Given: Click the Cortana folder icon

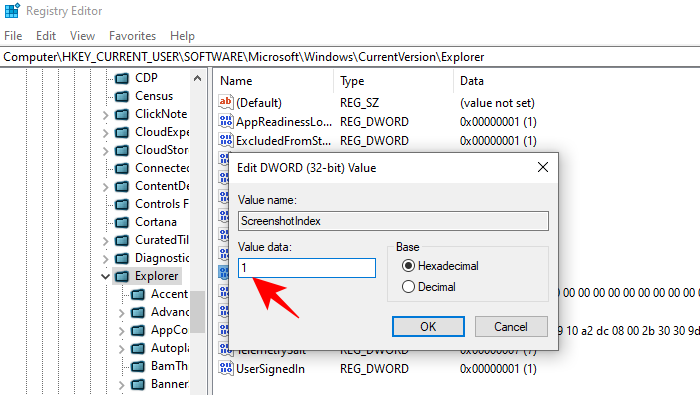Looking at the screenshot, I should [122, 222].
